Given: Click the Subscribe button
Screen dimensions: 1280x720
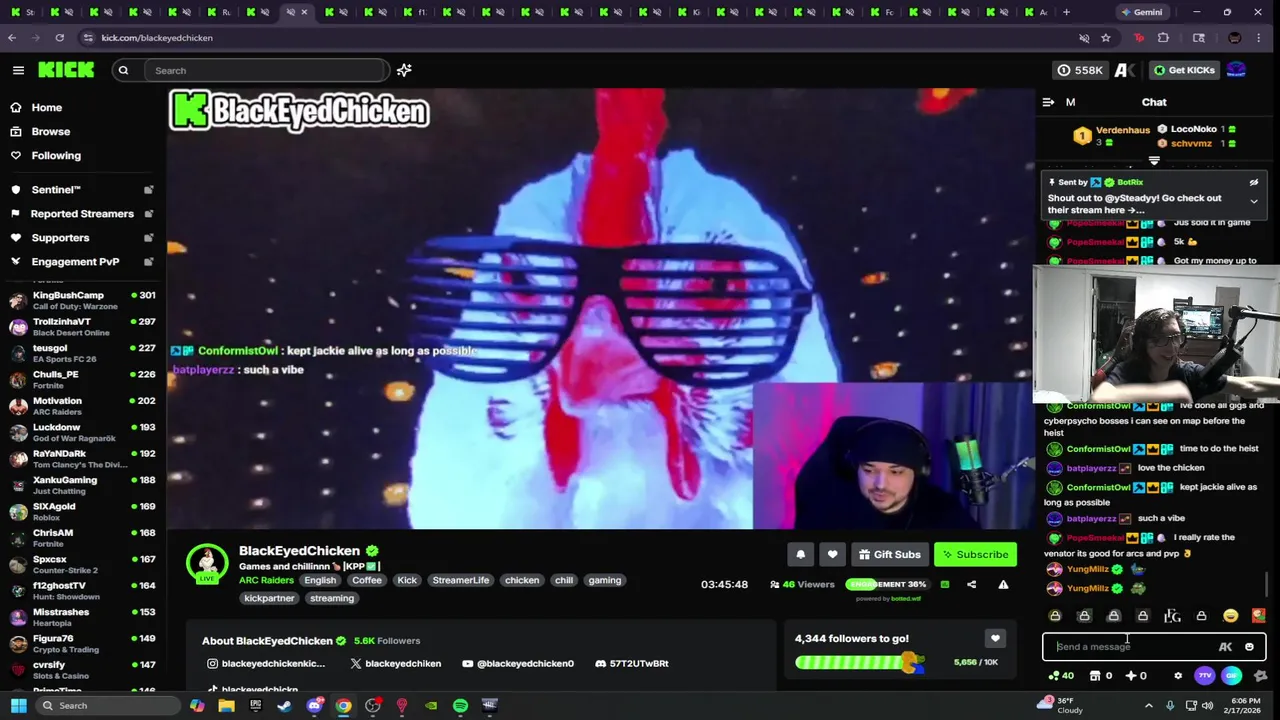Looking at the screenshot, I should pos(975,554).
